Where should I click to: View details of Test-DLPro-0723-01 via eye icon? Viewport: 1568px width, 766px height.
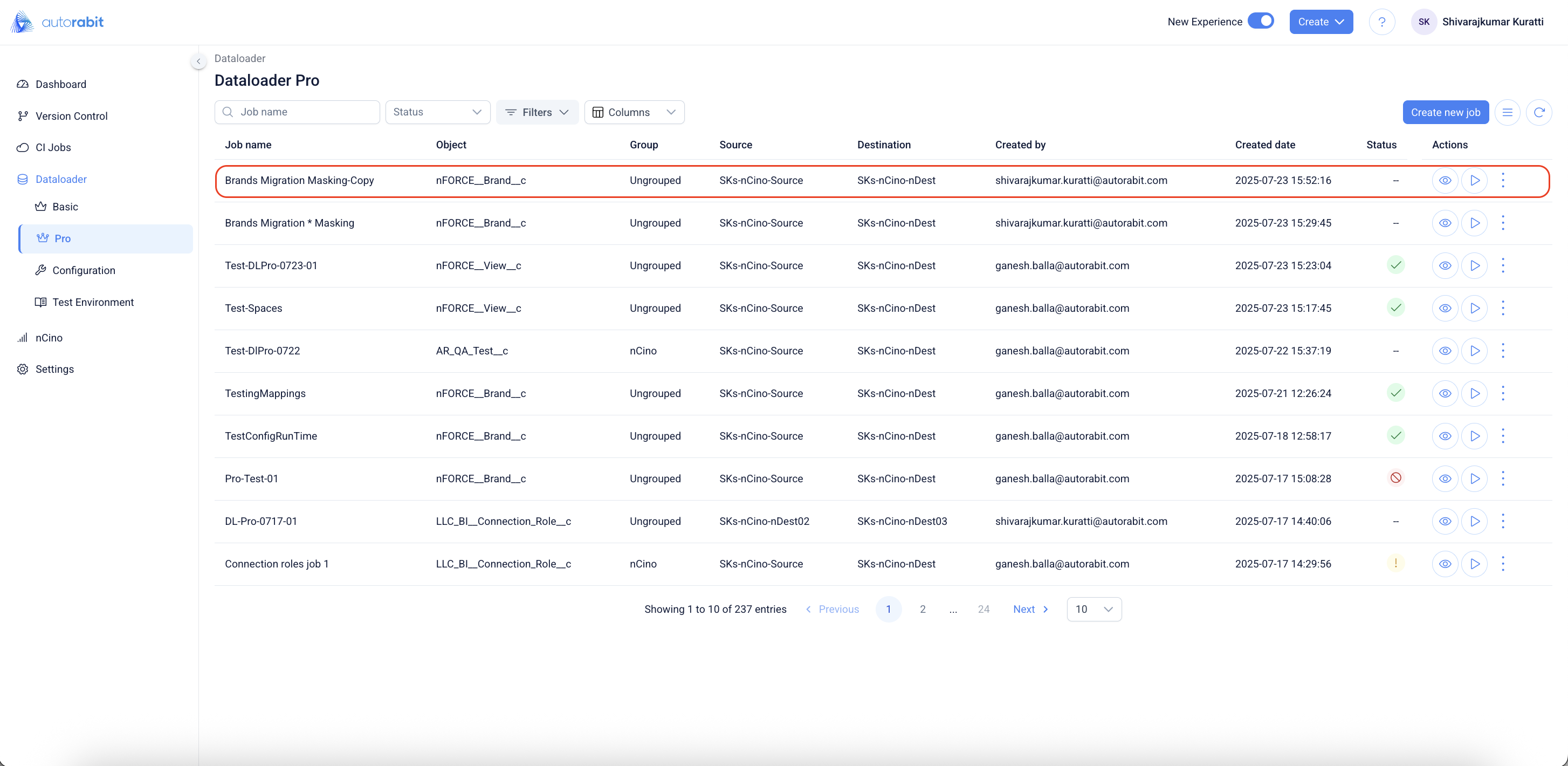pyautogui.click(x=1445, y=265)
